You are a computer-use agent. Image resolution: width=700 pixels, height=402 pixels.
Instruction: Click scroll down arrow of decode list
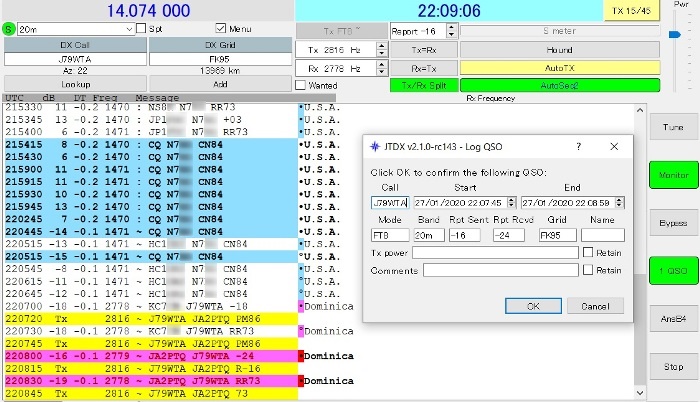(640, 393)
